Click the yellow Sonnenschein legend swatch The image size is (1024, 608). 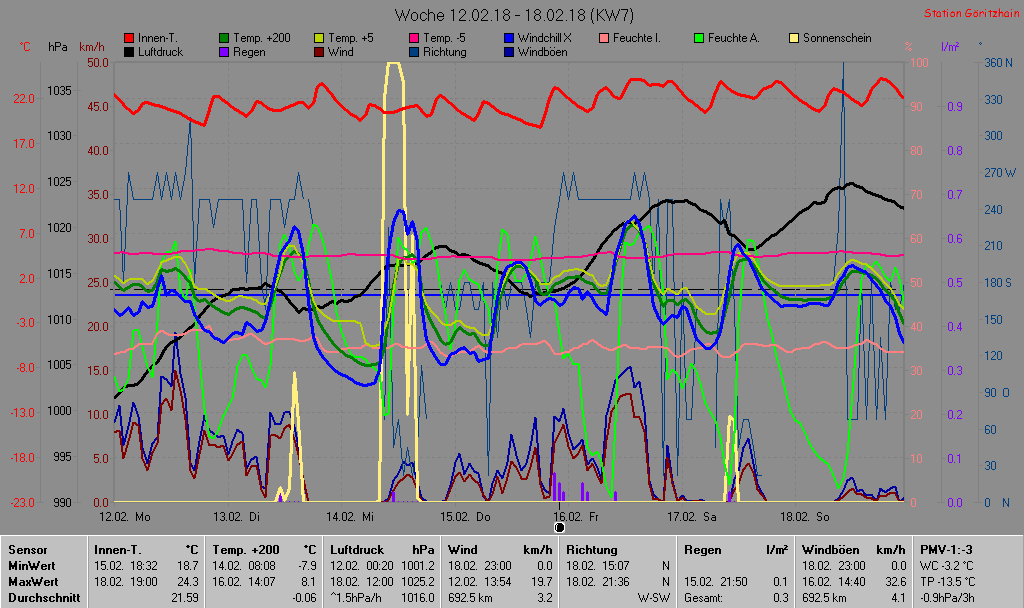794,38
